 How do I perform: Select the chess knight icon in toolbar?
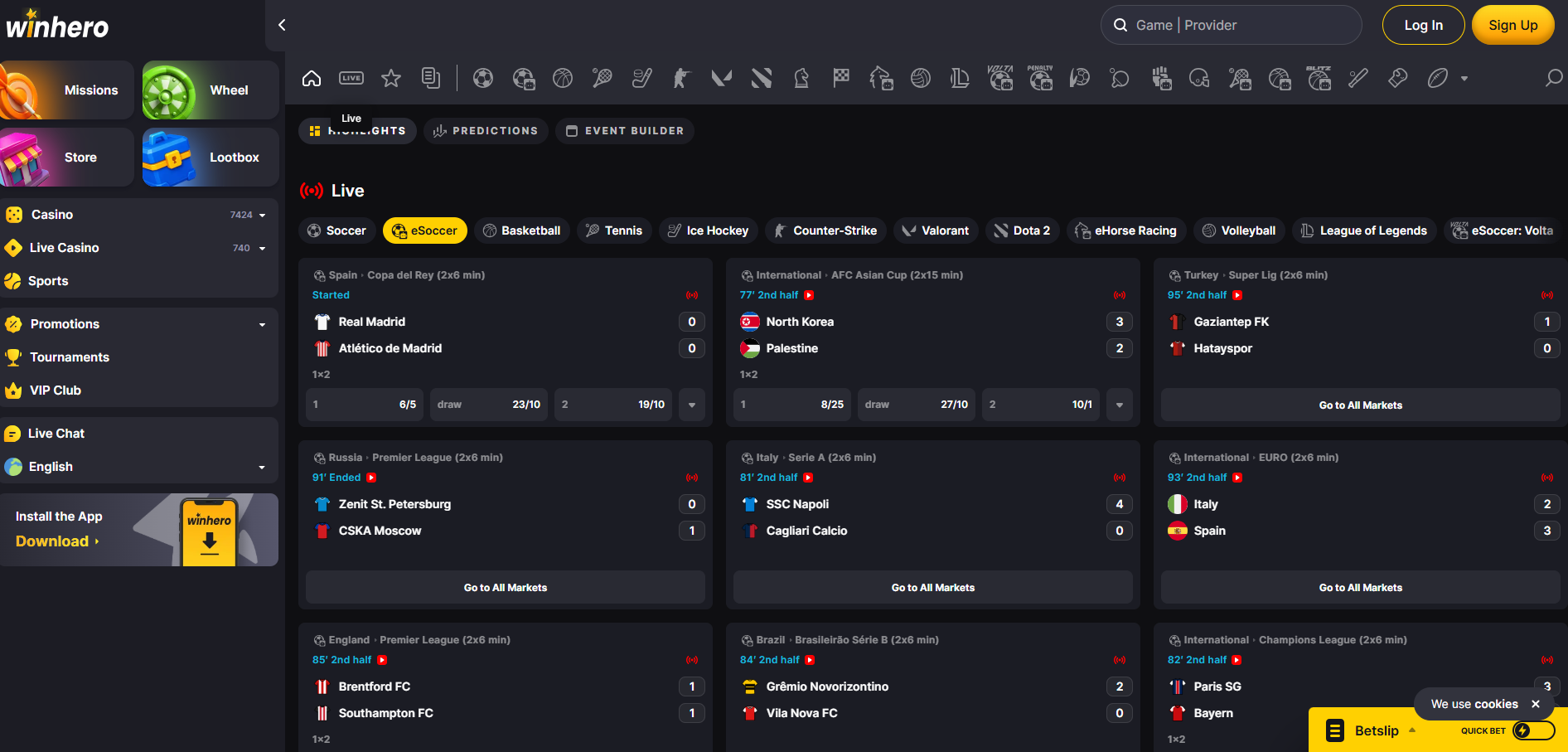[801, 79]
